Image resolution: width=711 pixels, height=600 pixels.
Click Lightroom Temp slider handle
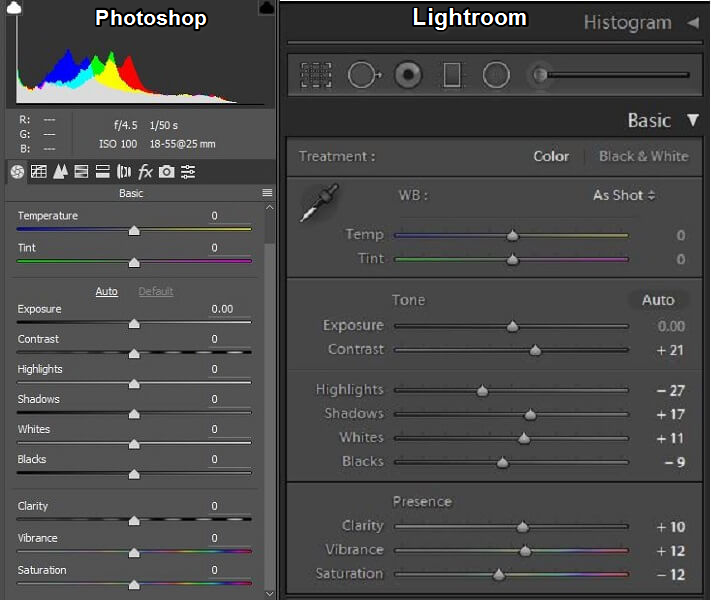[512, 235]
